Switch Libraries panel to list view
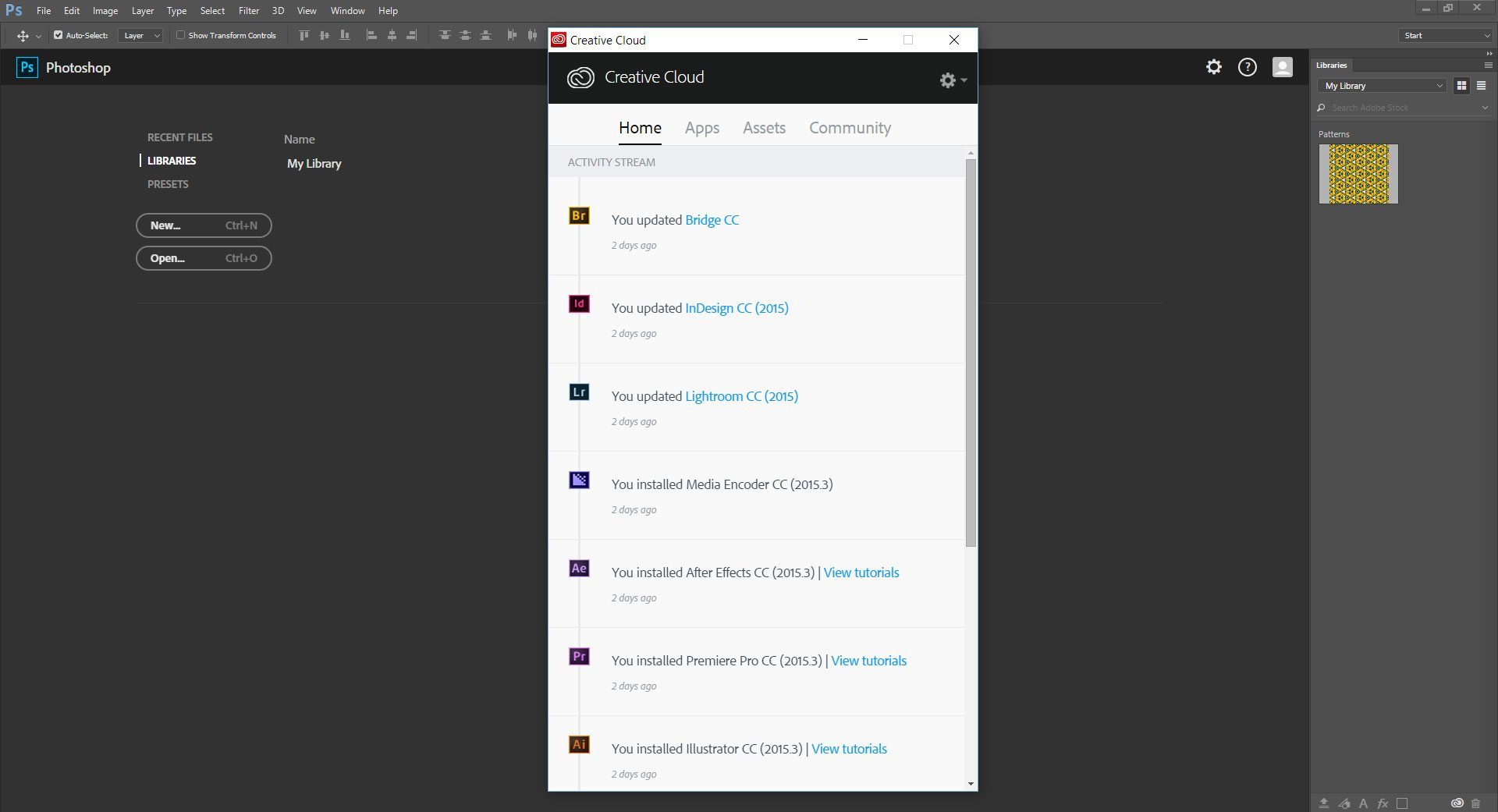This screenshot has width=1498, height=812. pyautogui.click(x=1481, y=86)
